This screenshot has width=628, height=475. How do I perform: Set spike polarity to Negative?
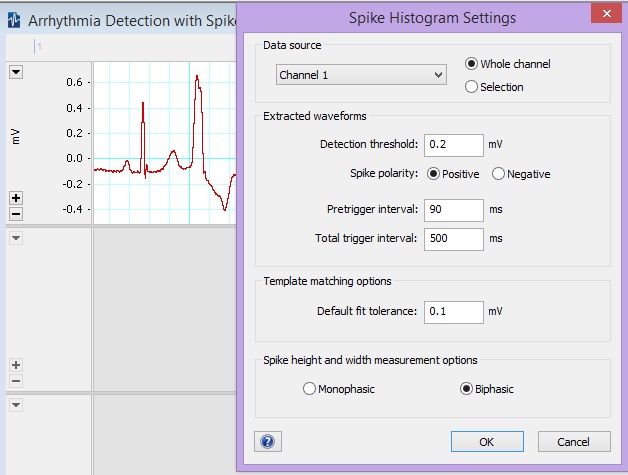pyautogui.click(x=499, y=174)
